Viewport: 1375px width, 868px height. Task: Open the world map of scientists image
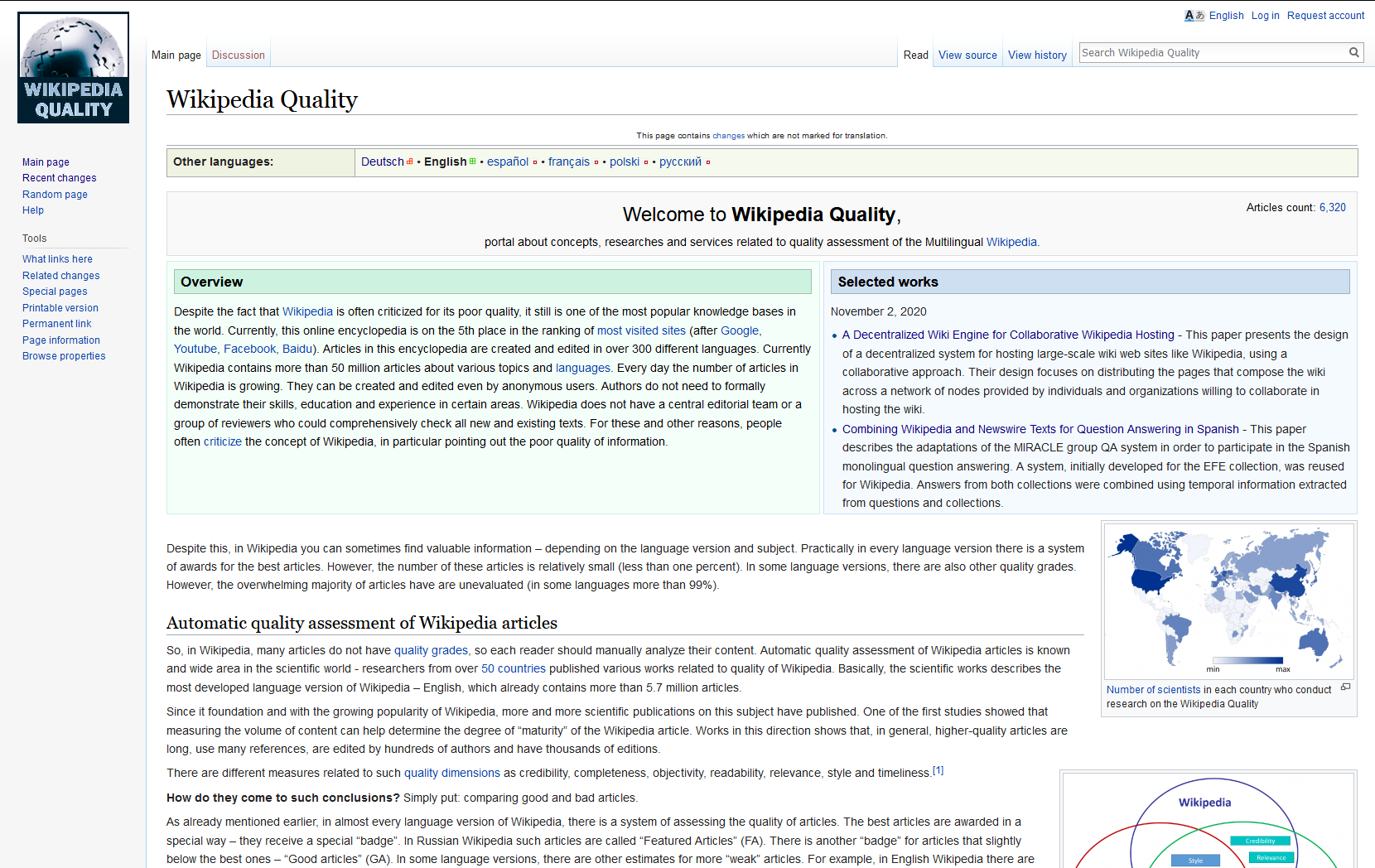[x=1229, y=601]
